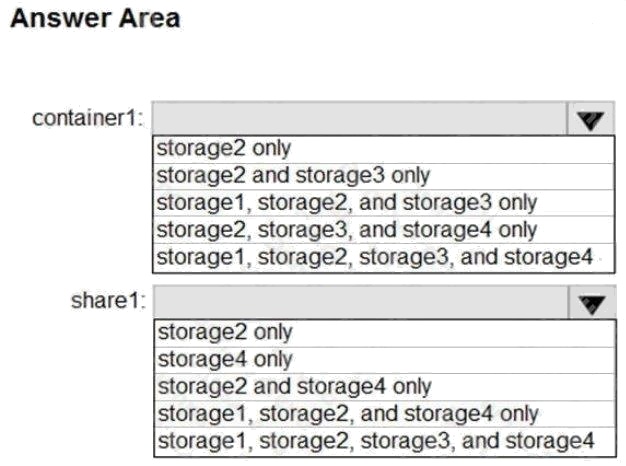Click the 'Answer Area' heading
Screen dimensions: 626x466
click(95, 19)
